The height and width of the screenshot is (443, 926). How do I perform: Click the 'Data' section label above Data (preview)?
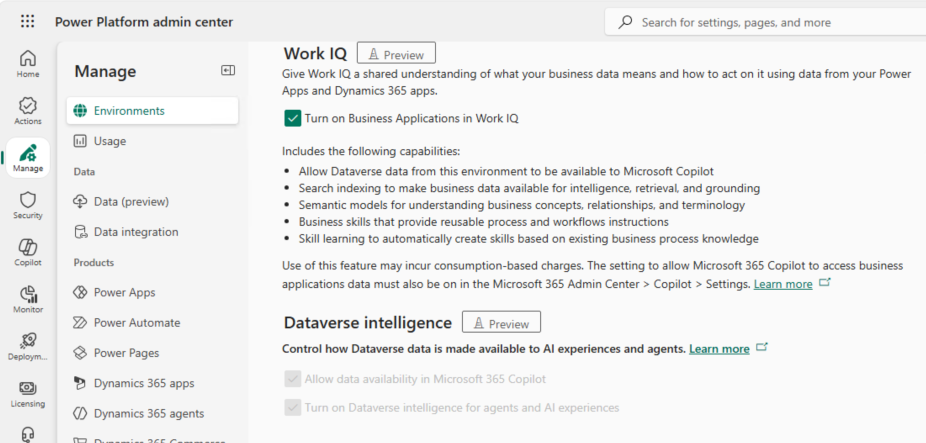coord(84,171)
